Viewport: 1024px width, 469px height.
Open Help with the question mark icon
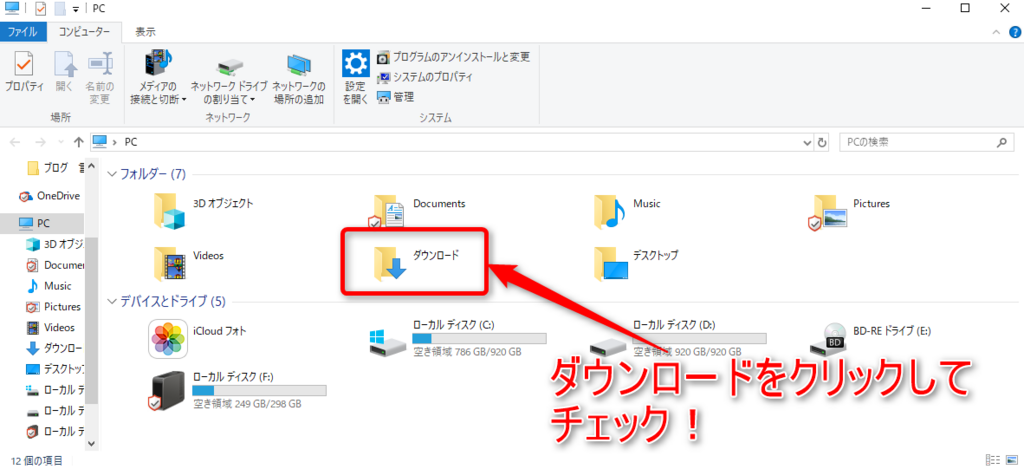pos(1013,32)
